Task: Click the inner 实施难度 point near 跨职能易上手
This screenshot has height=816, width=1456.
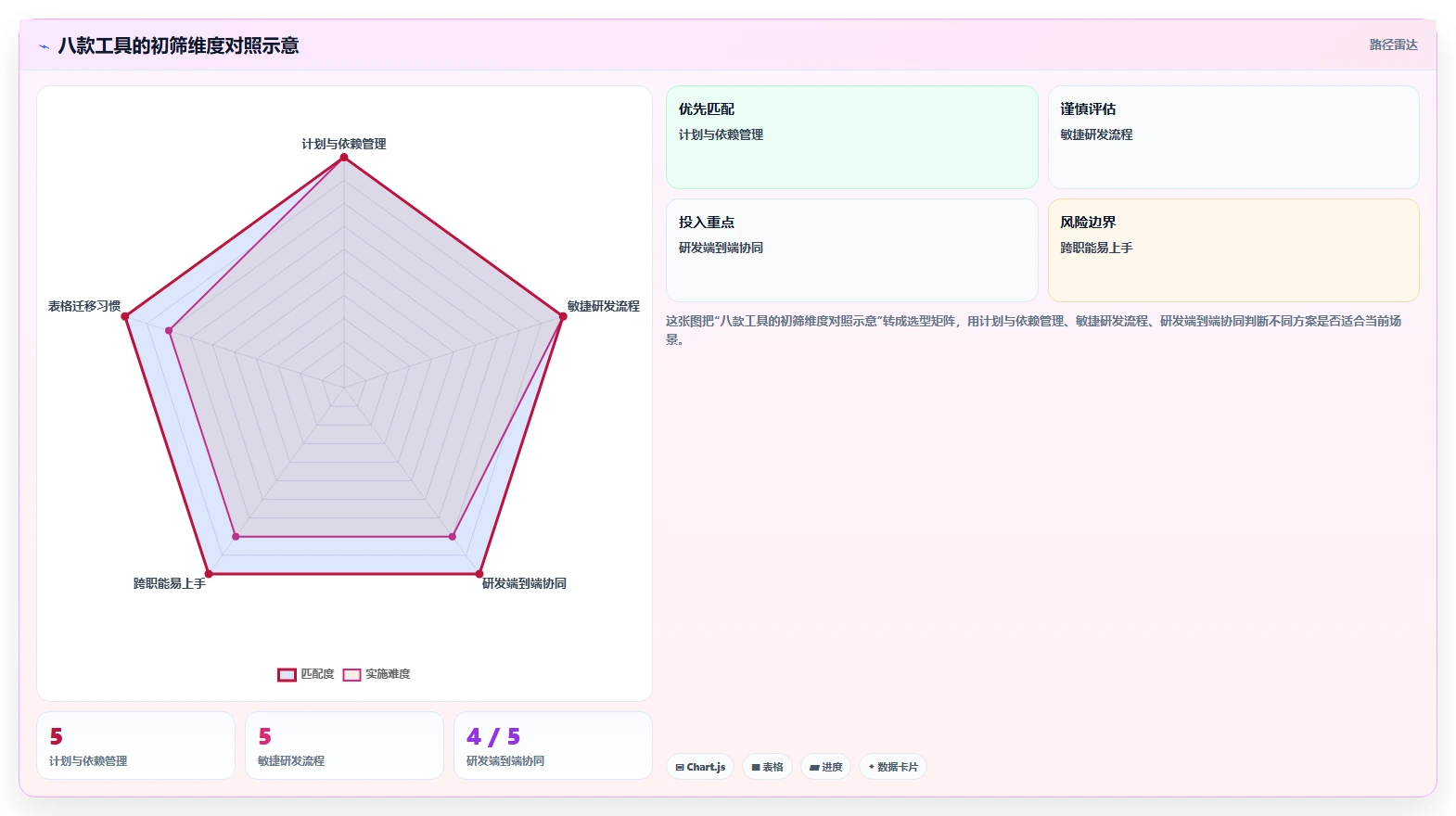Action: [236, 537]
